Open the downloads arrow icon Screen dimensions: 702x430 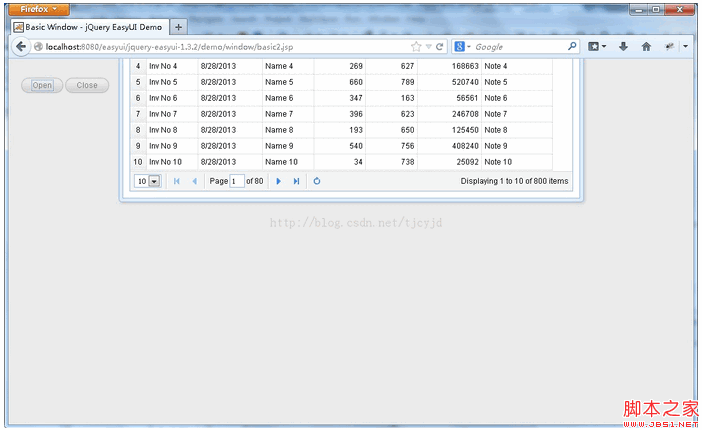pyautogui.click(x=623, y=47)
